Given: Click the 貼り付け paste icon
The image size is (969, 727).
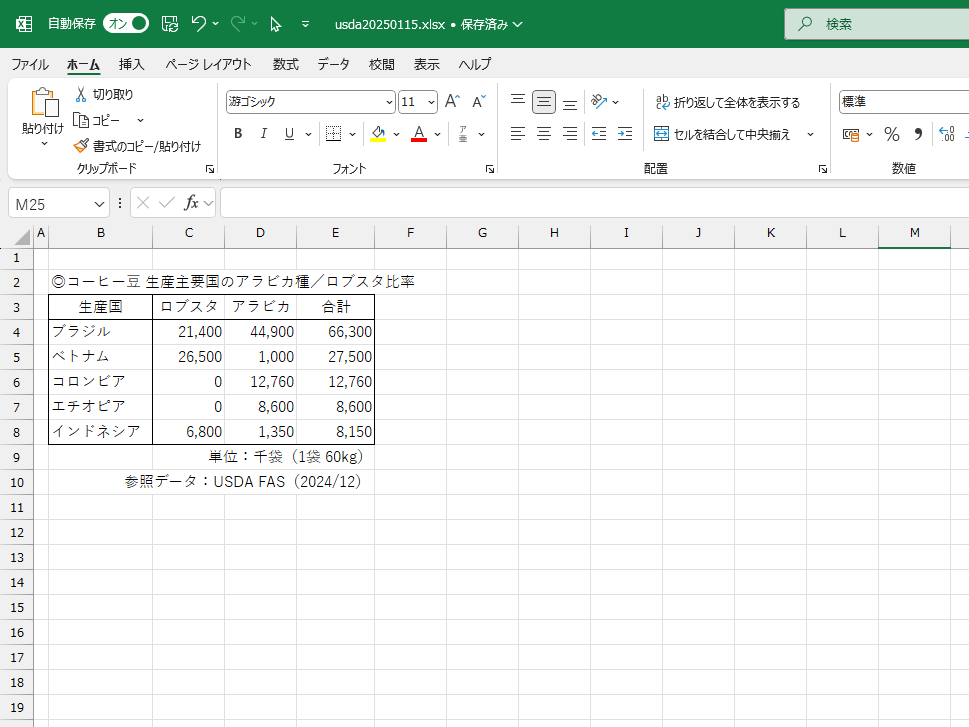Looking at the screenshot, I should click(44, 103).
